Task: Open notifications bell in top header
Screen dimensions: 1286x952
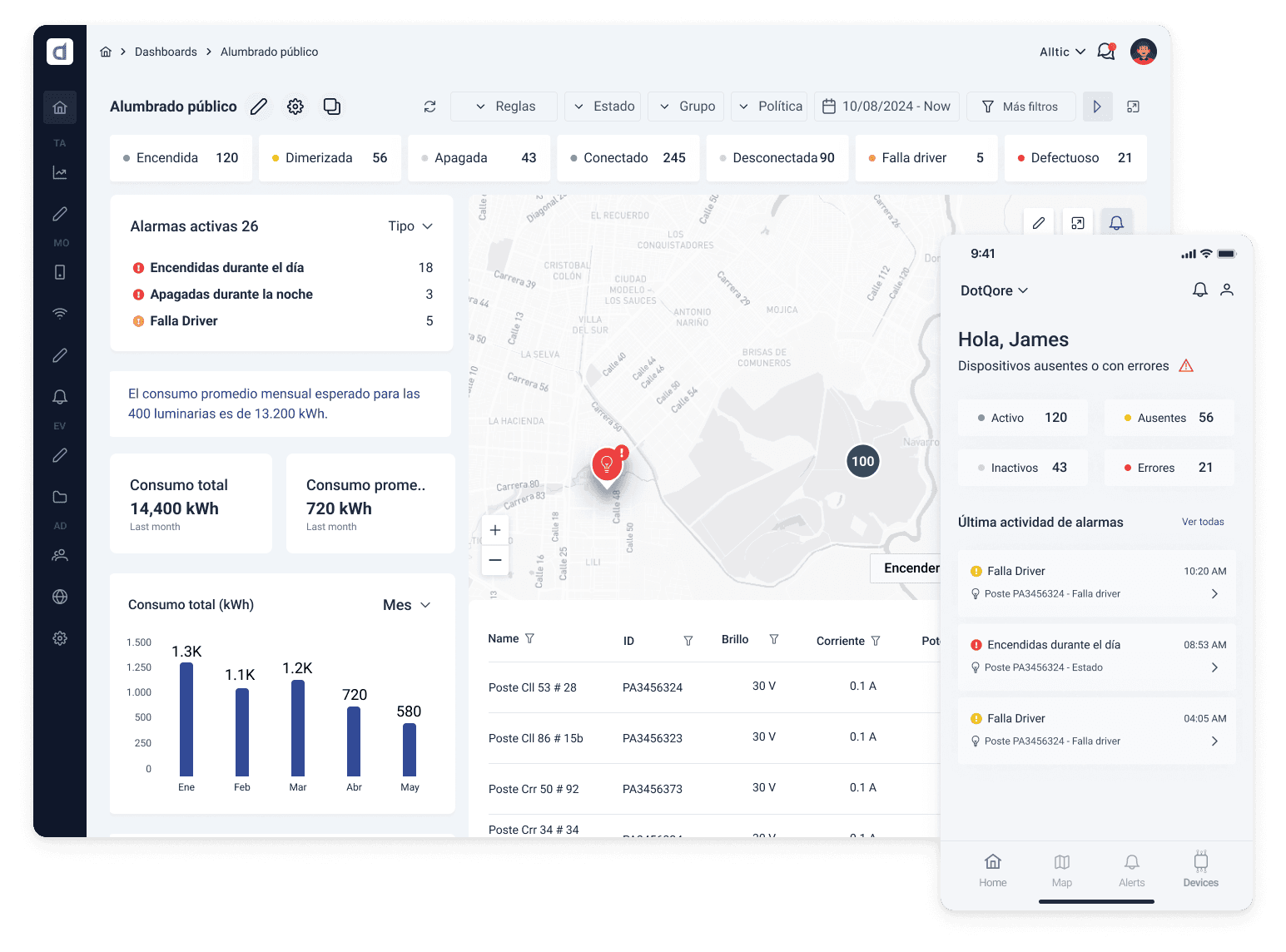Action: (x=1106, y=52)
